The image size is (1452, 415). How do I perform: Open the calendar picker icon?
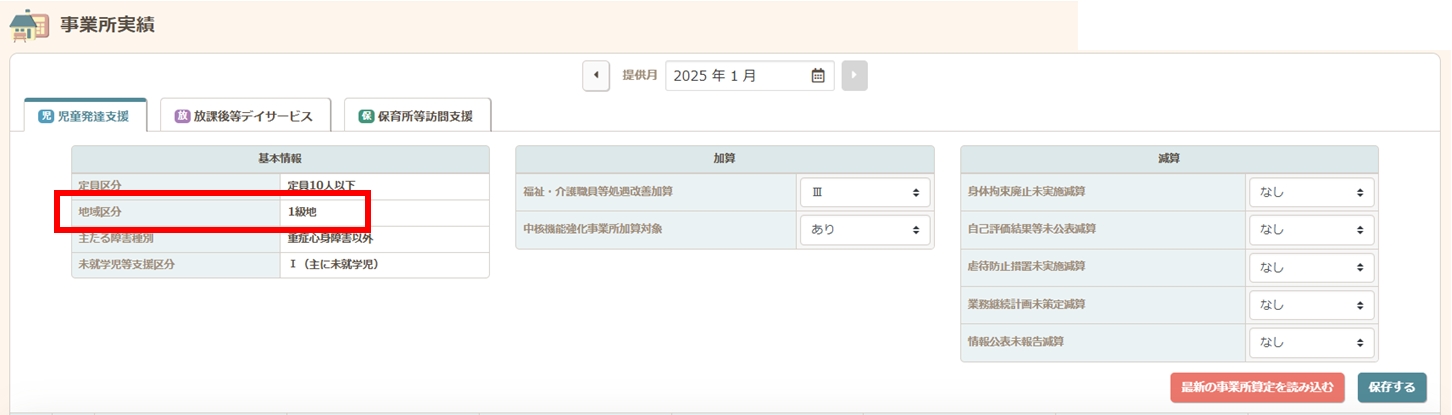click(817, 75)
